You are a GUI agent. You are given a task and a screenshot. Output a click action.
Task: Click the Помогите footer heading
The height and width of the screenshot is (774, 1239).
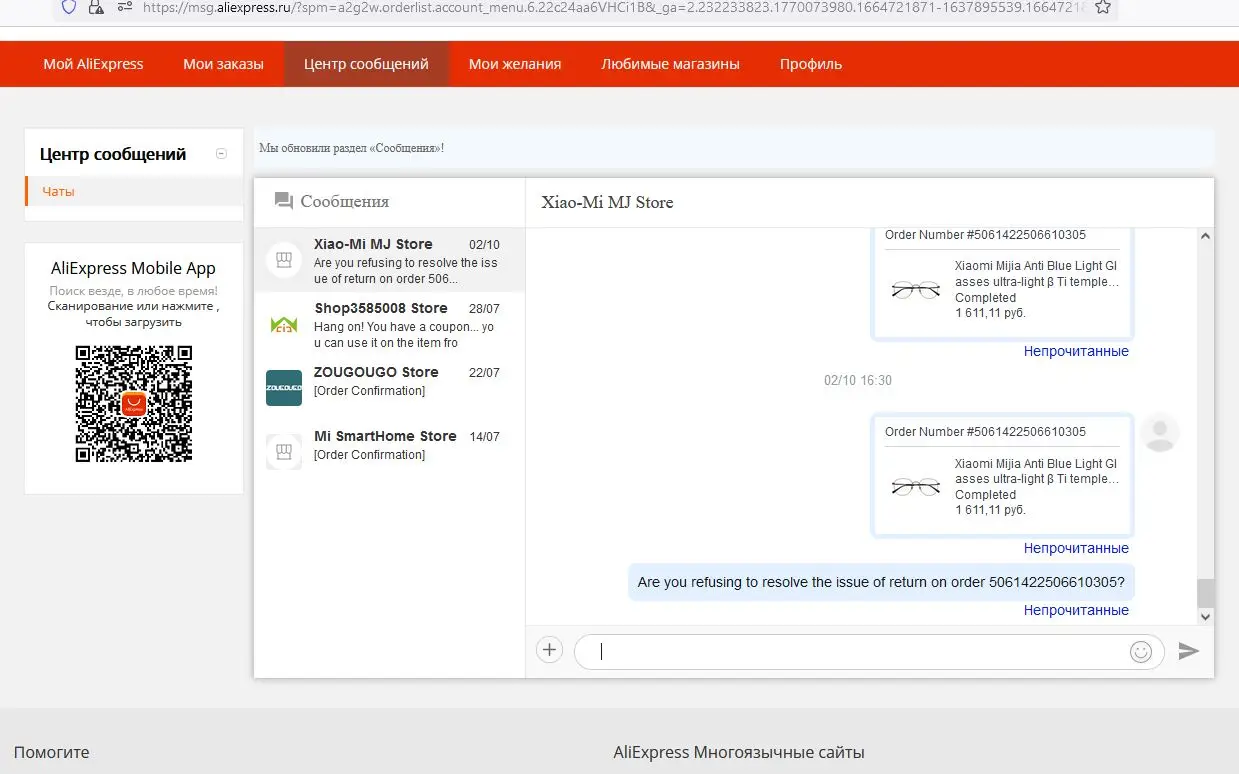click(x=52, y=752)
